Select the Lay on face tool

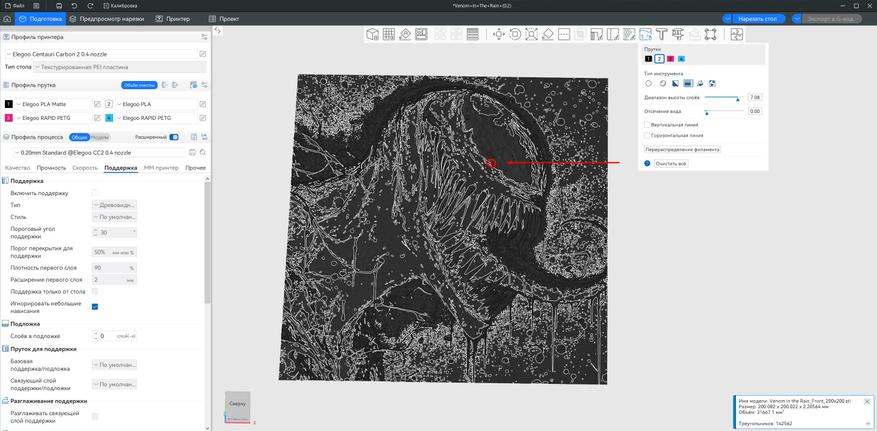[548, 35]
